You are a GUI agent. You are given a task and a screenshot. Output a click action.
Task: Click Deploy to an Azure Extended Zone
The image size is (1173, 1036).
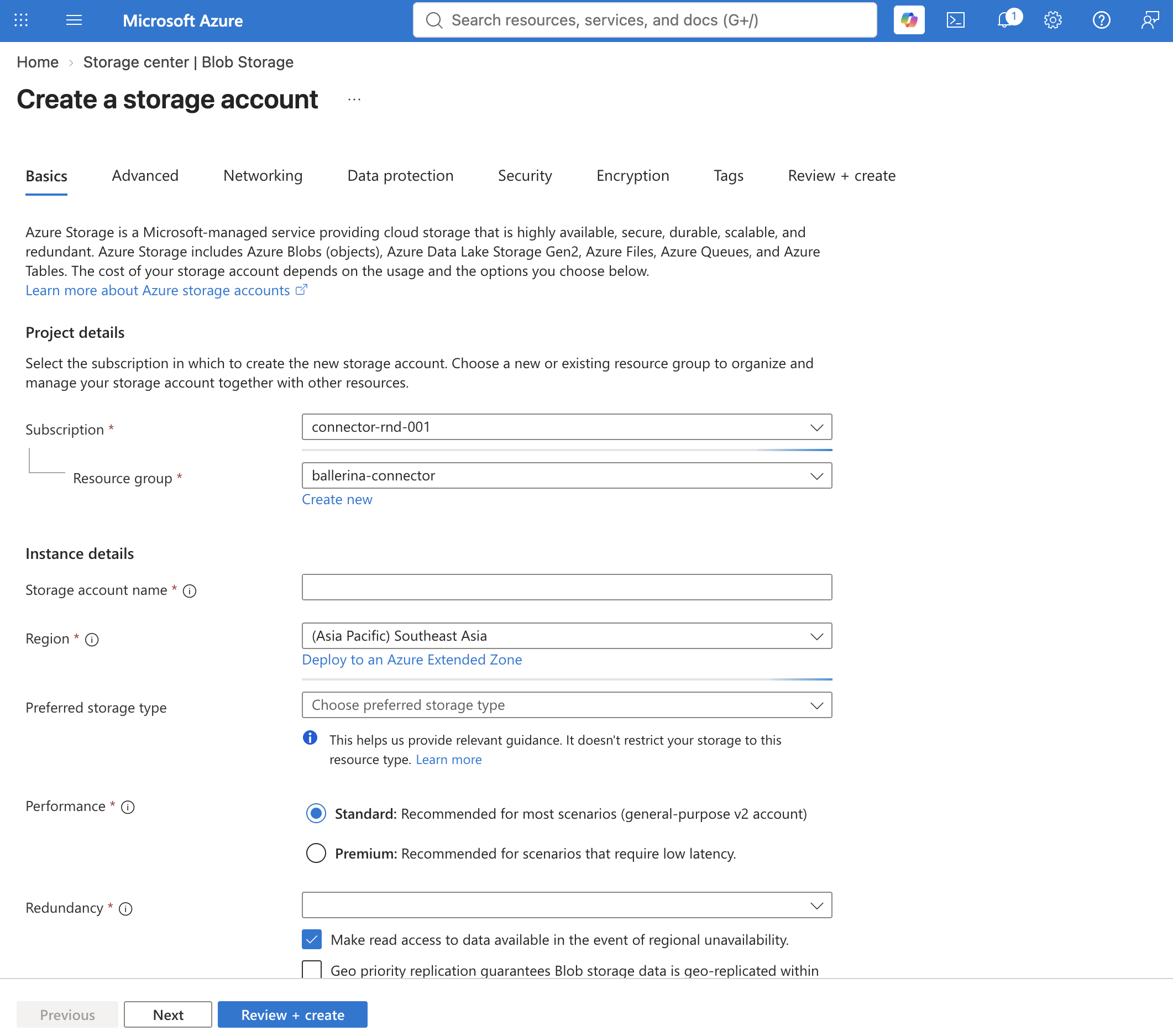[412, 660]
